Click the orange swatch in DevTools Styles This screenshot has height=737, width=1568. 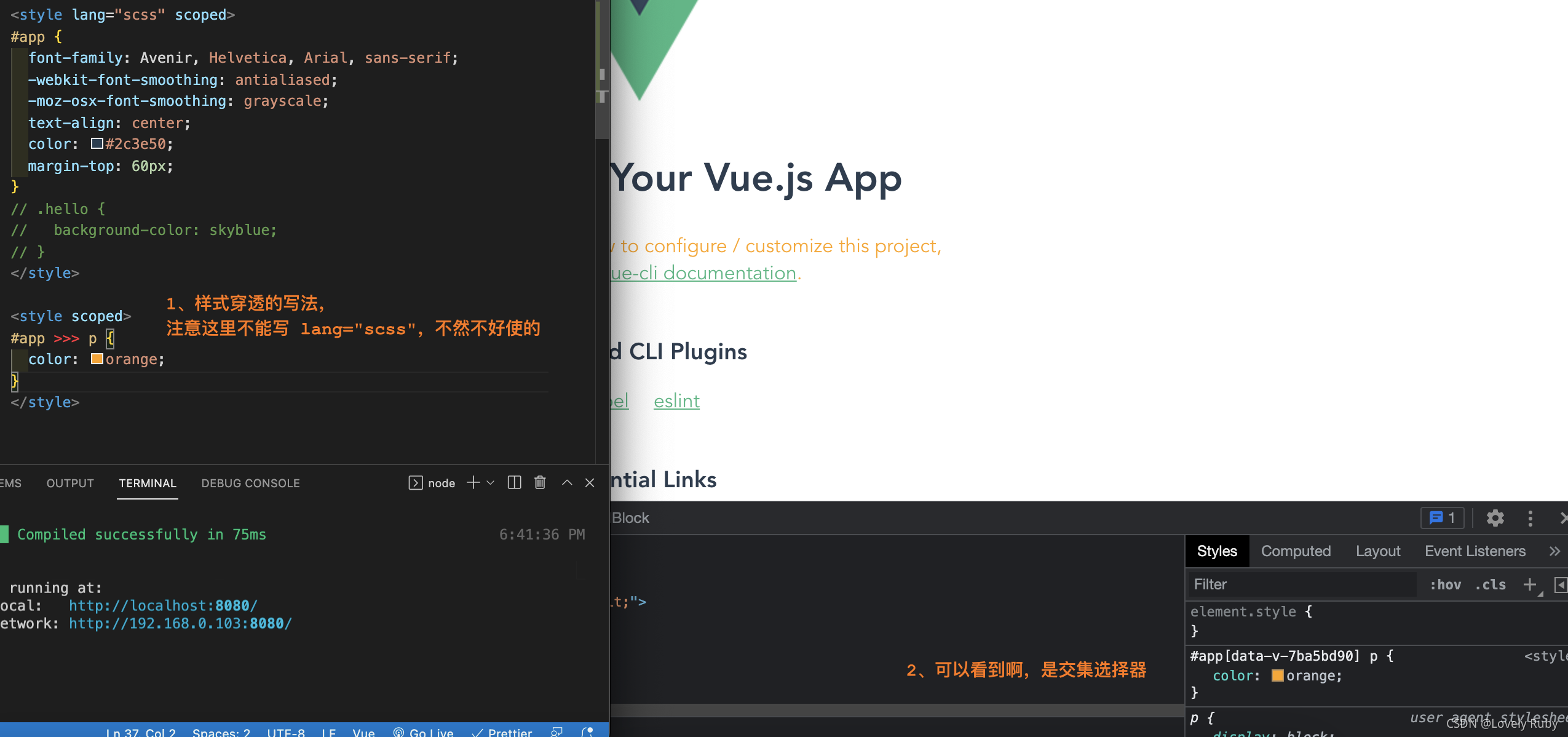[1277, 675]
